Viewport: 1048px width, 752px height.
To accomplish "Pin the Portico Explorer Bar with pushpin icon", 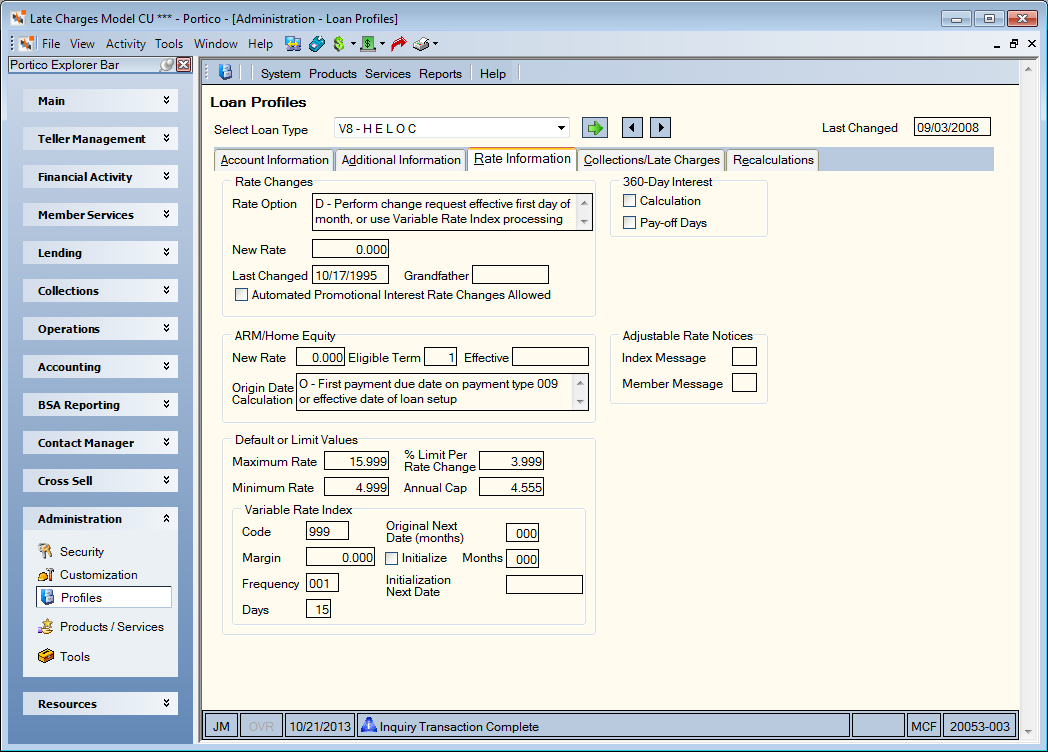I will [166, 65].
